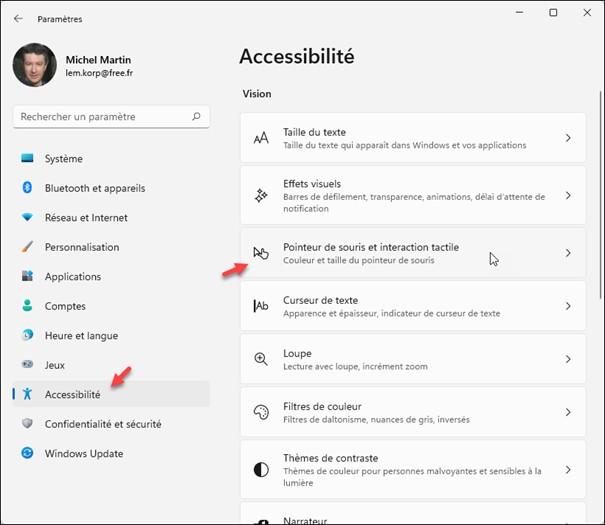Expand Curseur de texte chevron
Viewport: 605px width, 525px height.
(568, 306)
